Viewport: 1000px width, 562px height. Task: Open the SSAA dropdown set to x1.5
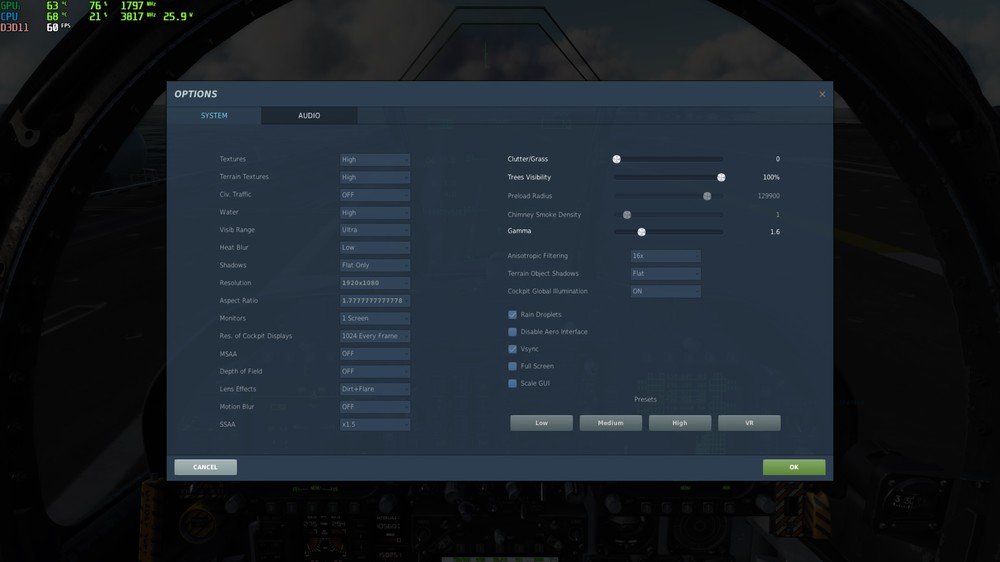tap(374, 424)
